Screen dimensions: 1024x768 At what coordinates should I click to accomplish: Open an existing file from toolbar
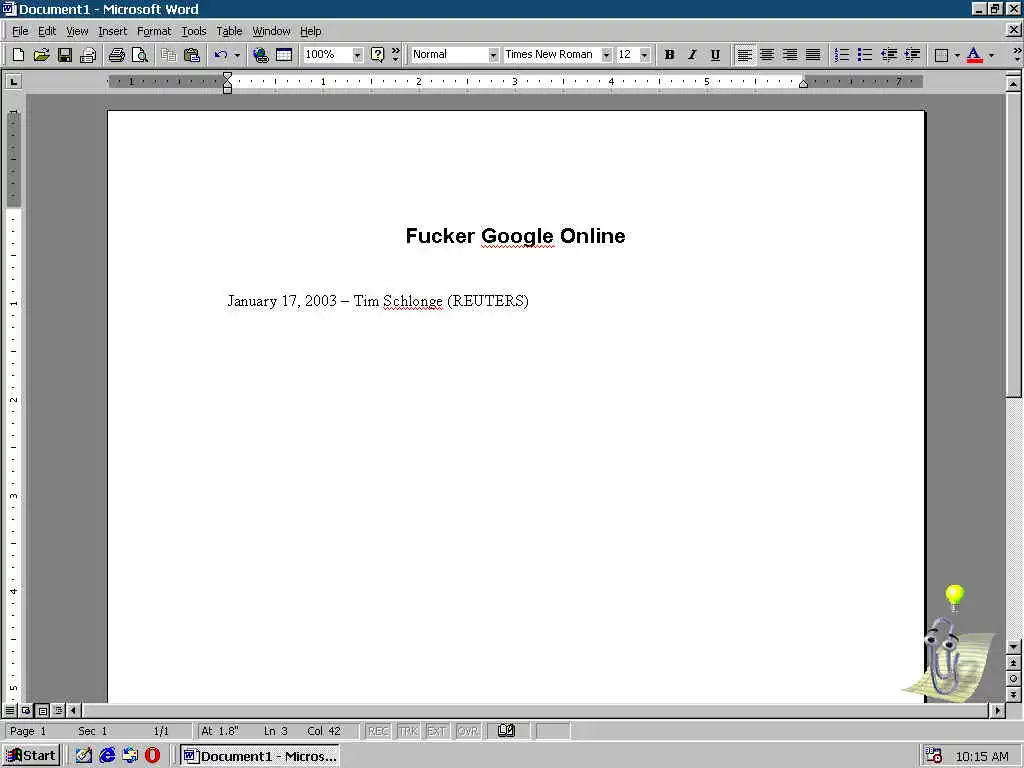coord(41,55)
